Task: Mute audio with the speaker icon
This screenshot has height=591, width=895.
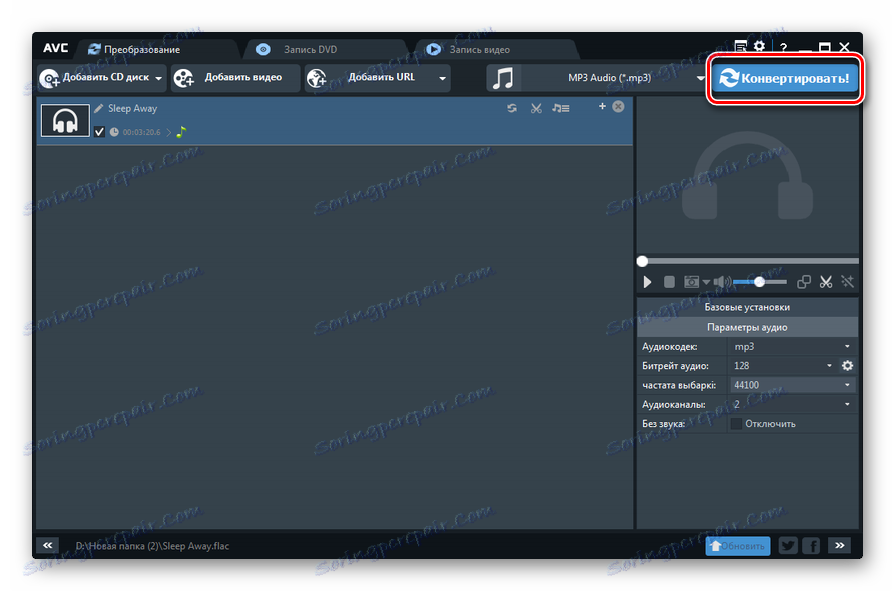Action: (x=721, y=282)
